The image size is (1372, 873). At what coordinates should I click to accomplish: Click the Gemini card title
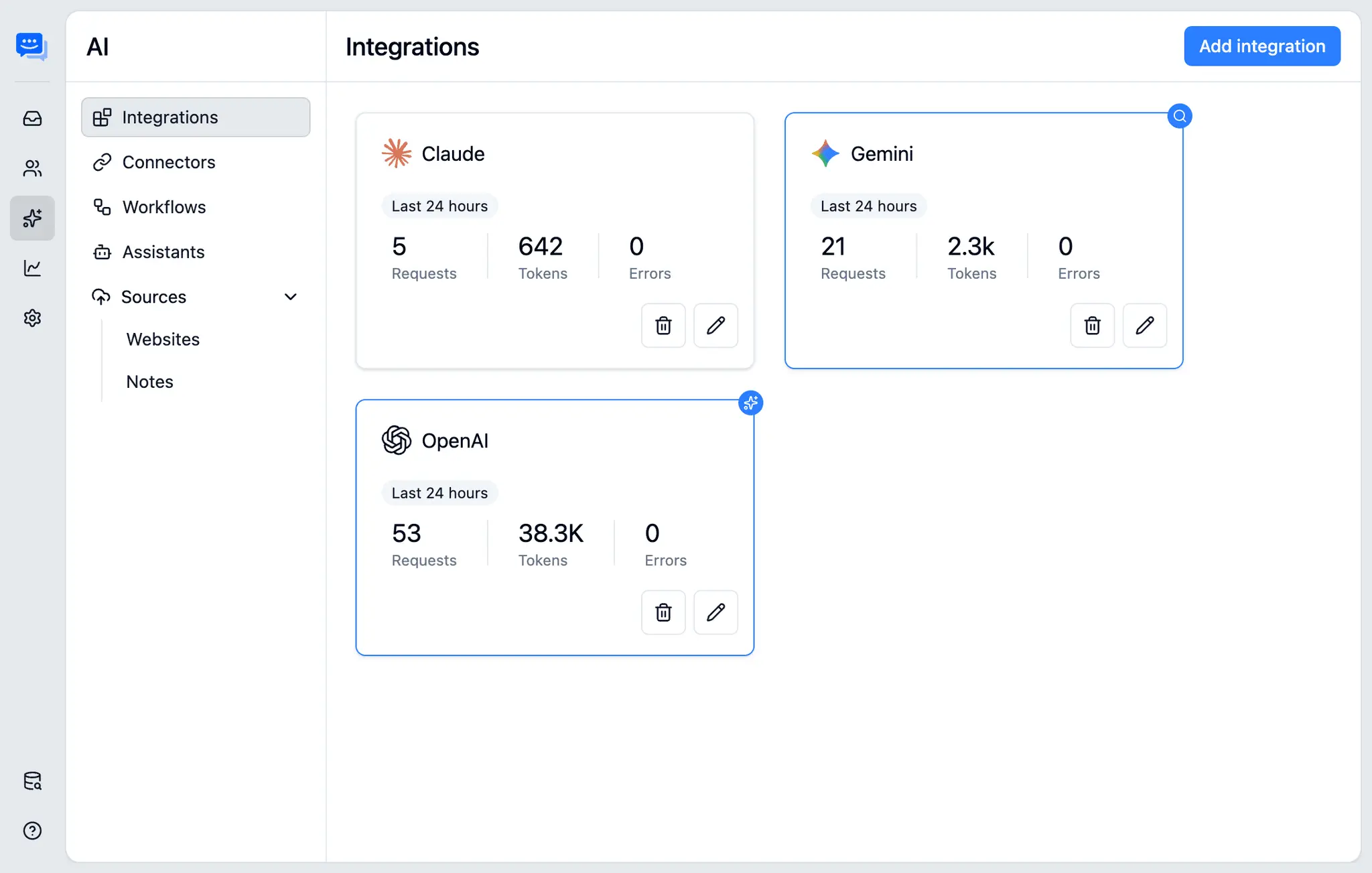[x=882, y=154]
